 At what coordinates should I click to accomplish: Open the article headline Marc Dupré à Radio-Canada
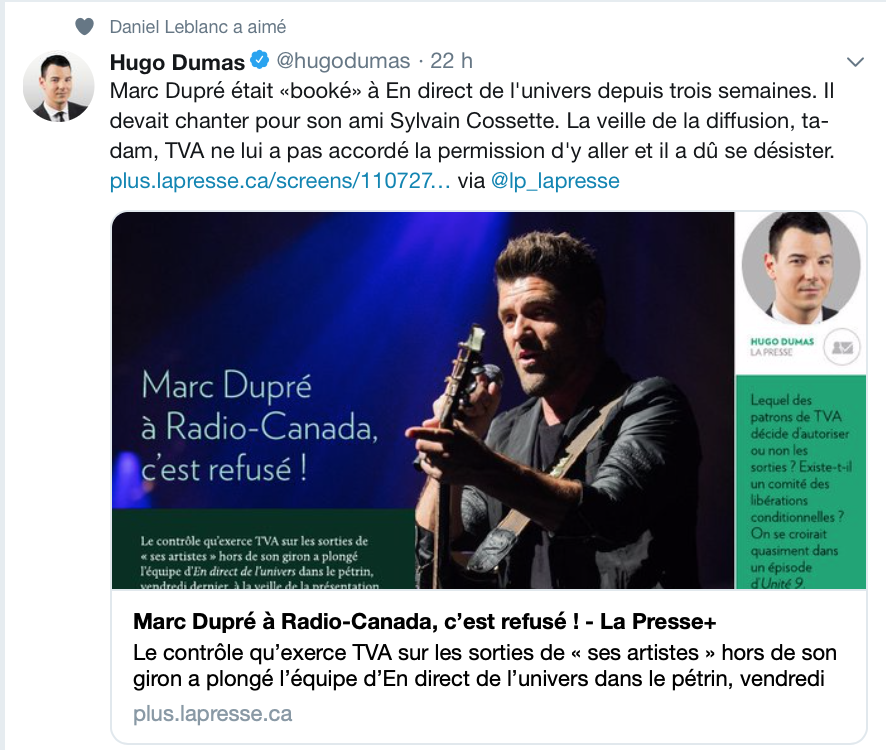coord(424,621)
